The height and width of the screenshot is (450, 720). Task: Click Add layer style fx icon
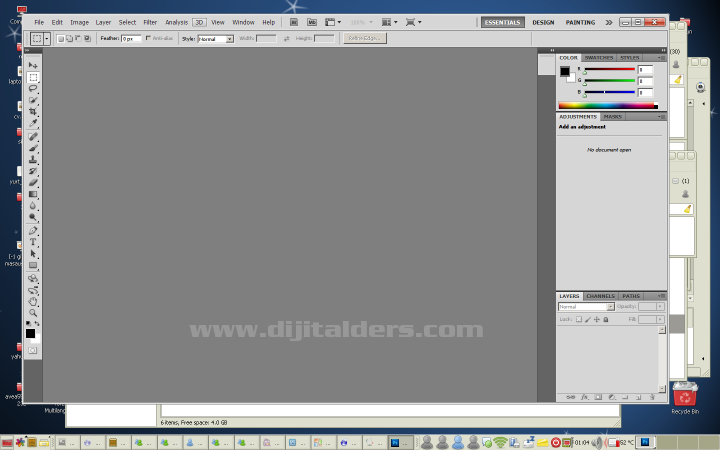pyautogui.click(x=585, y=397)
